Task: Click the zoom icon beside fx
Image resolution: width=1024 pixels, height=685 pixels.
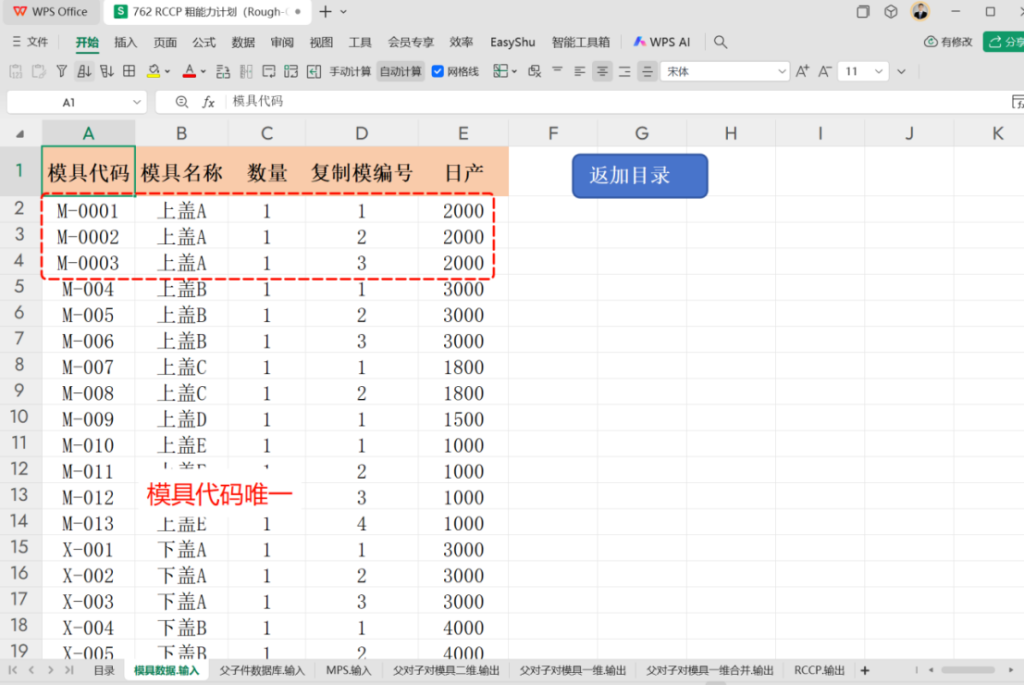Action: pos(182,101)
